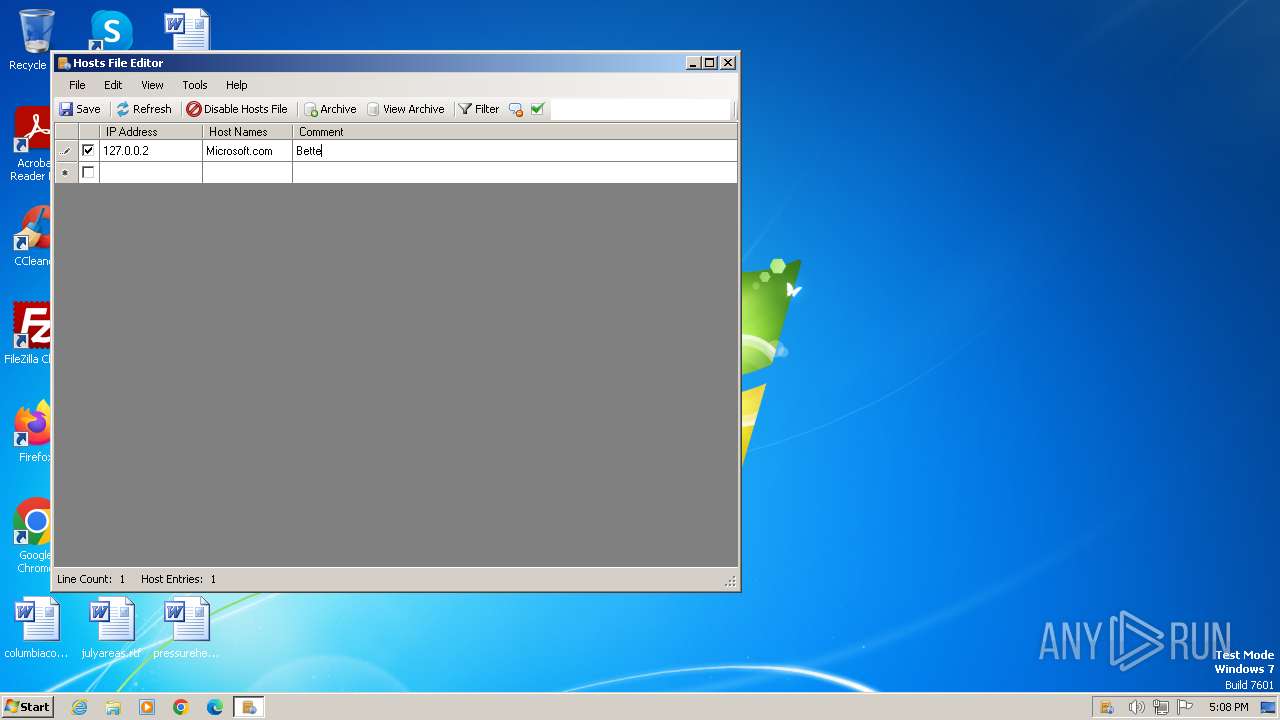Click the green checkmark toolbar icon
1280x720 pixels.
pos(537,109)
